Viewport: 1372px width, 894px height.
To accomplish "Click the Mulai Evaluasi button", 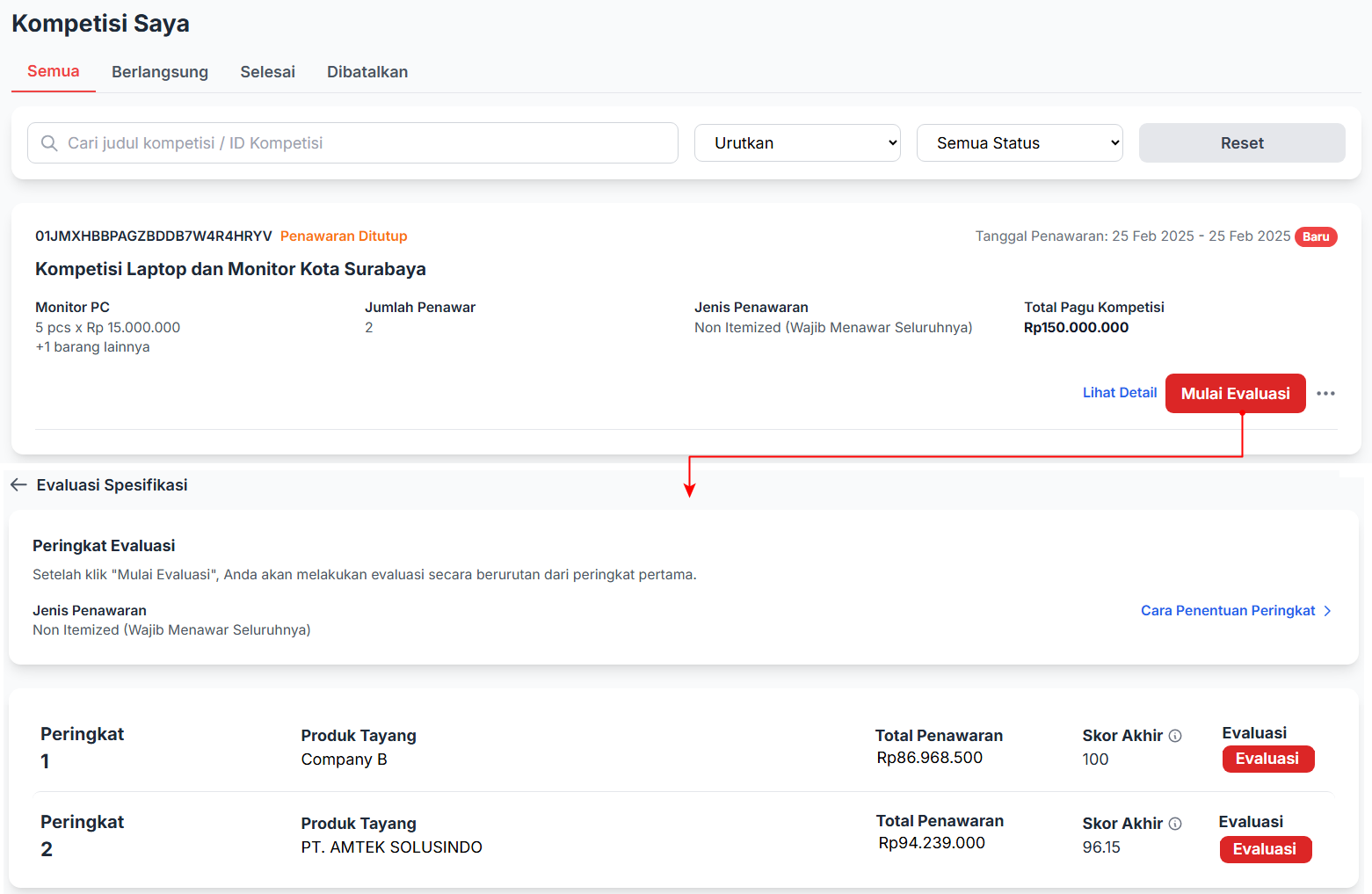I will 1235,393.
